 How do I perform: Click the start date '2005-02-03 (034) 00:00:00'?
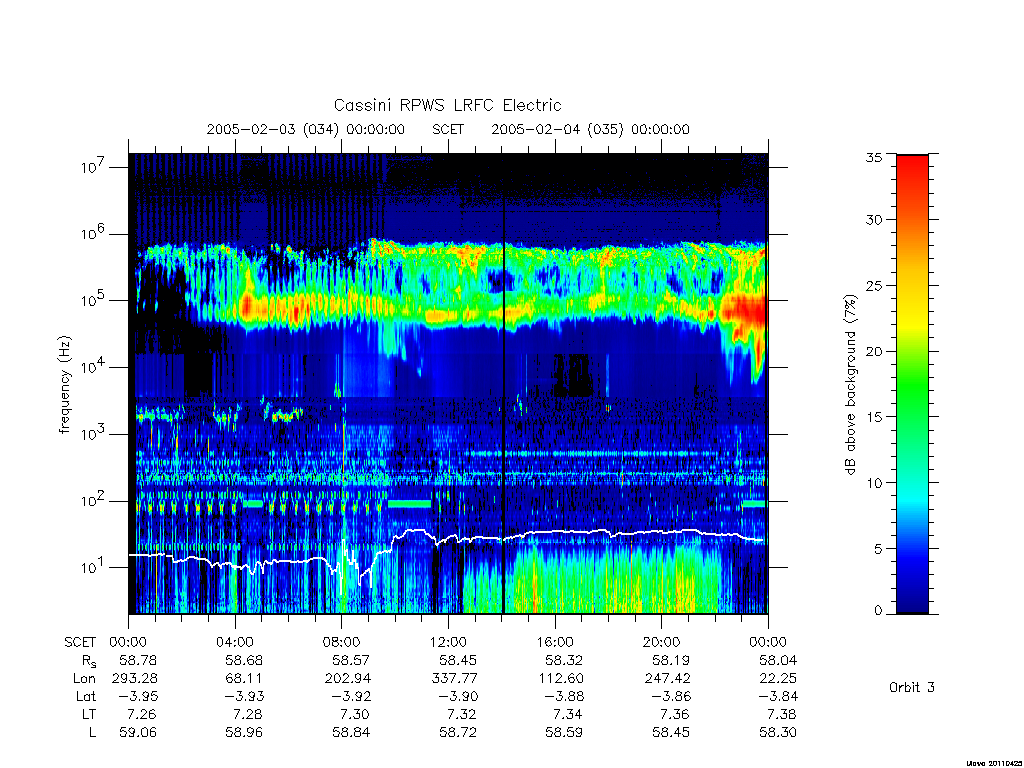point(306,129)
